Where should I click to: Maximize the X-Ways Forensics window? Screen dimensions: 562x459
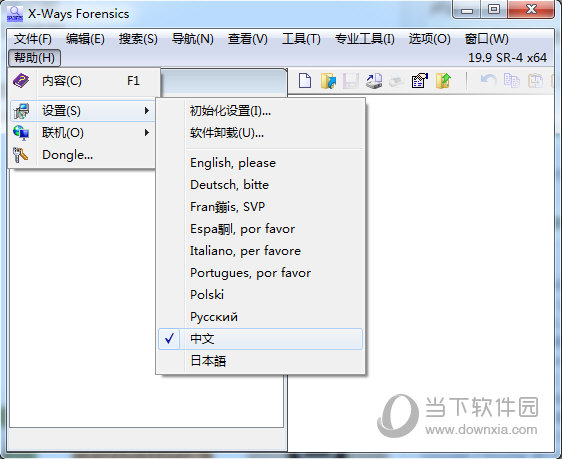[494, 10]
